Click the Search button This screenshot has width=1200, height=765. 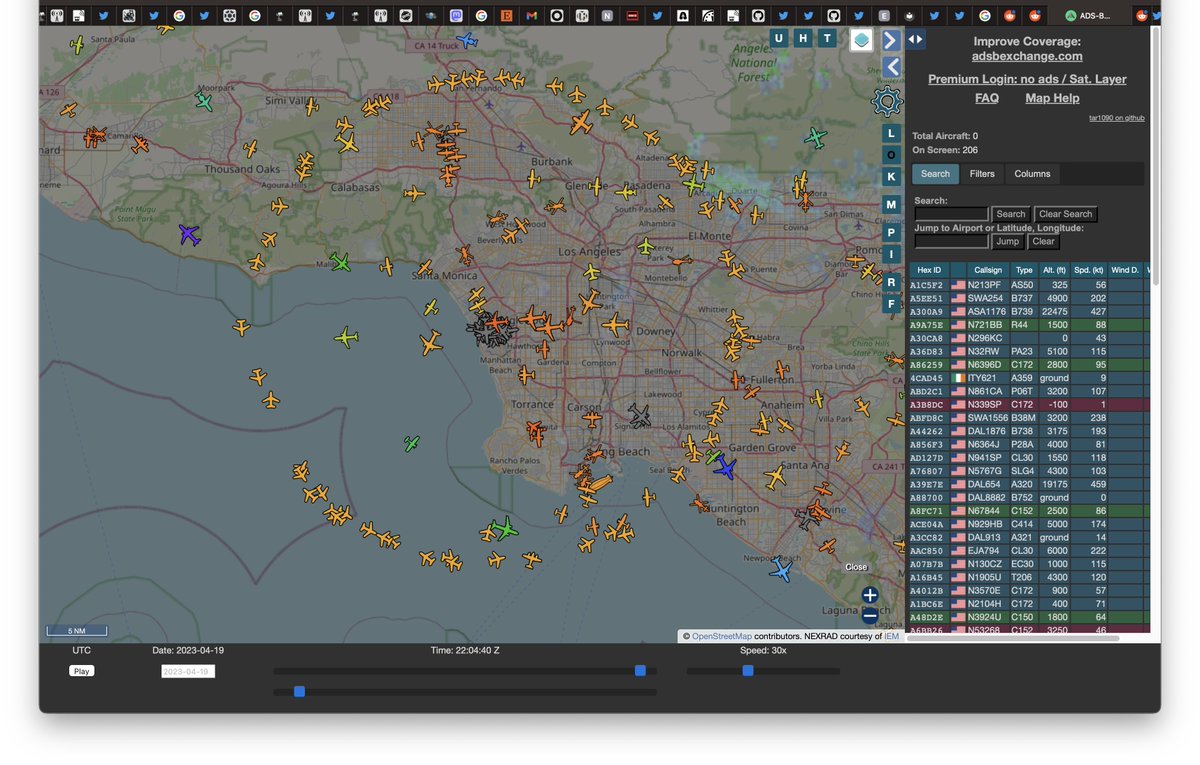[x=1010, y=214]
